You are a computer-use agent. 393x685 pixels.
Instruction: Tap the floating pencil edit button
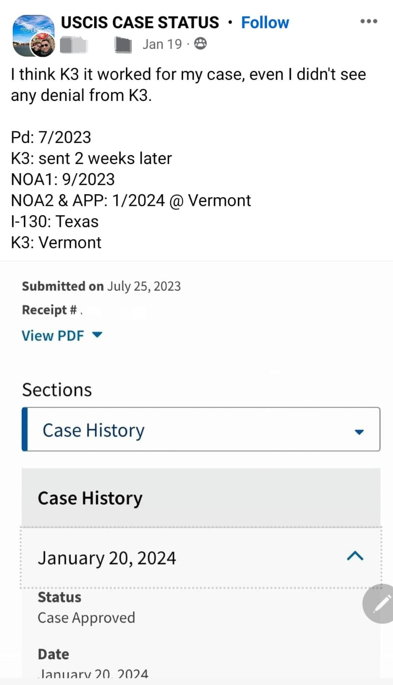(379, 604)
